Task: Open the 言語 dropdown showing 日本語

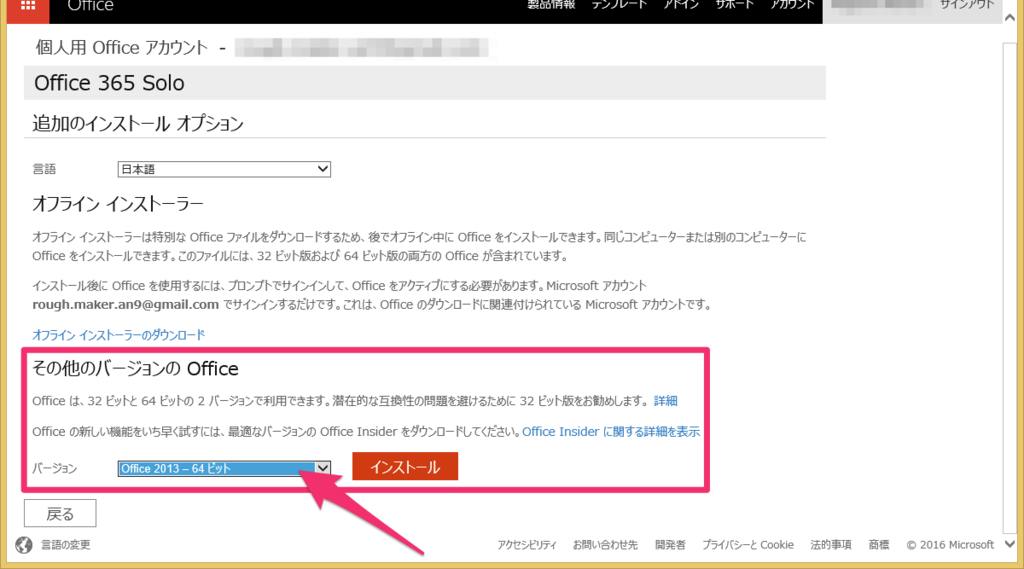Action: pyautogui.click(x=224, y=169)
